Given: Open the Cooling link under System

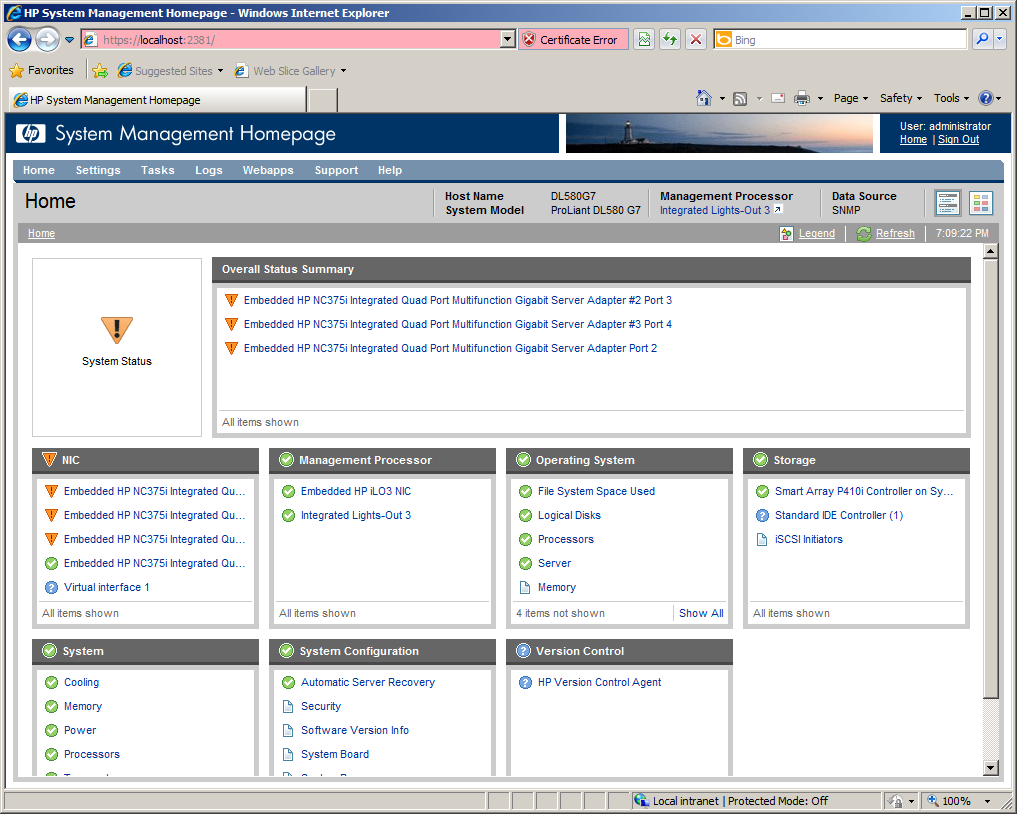Looking at the screenshot, I should pyautogui.click(x=82, y=682).
